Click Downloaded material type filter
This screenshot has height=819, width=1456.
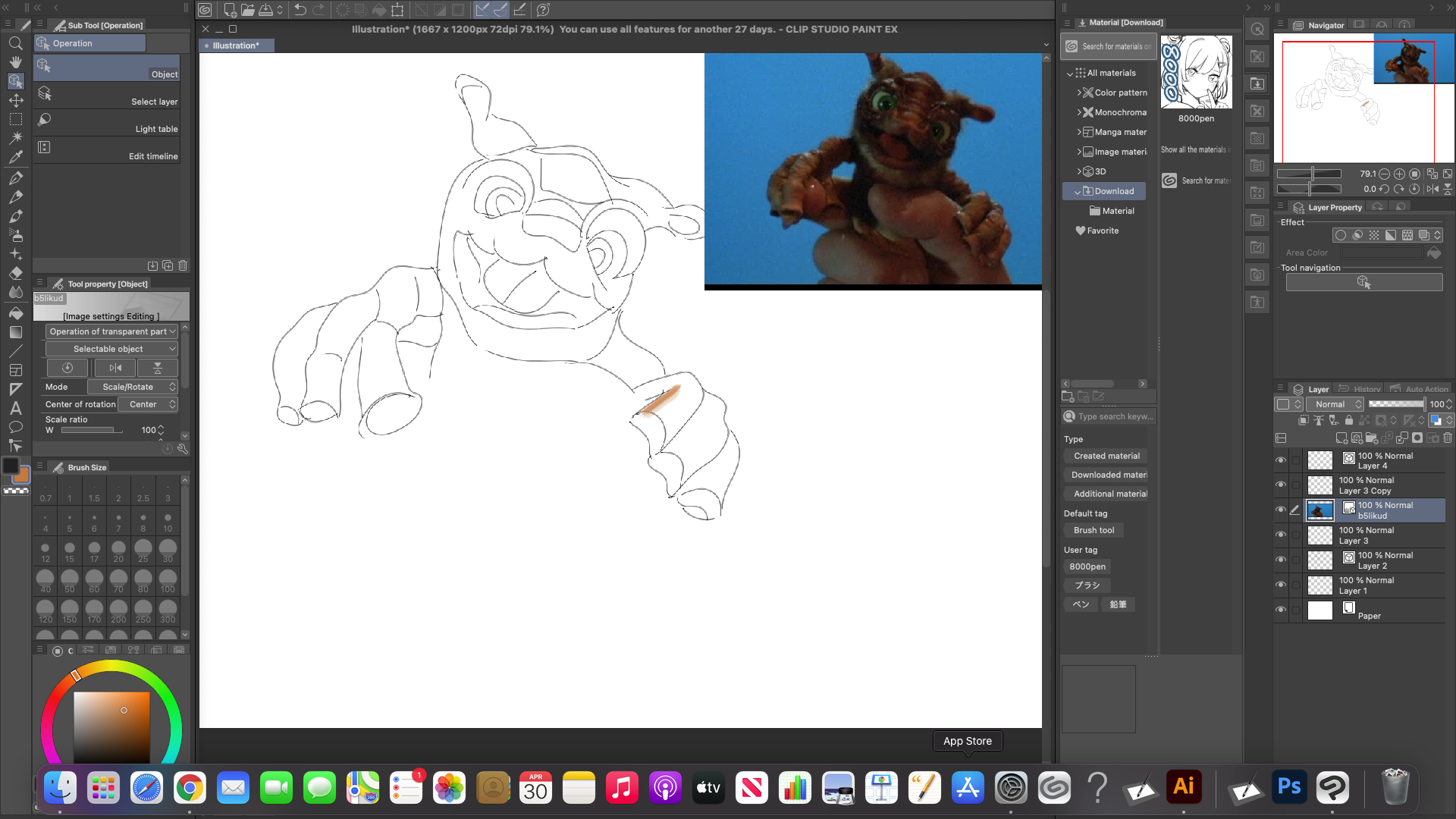(x=1106, y=475)
